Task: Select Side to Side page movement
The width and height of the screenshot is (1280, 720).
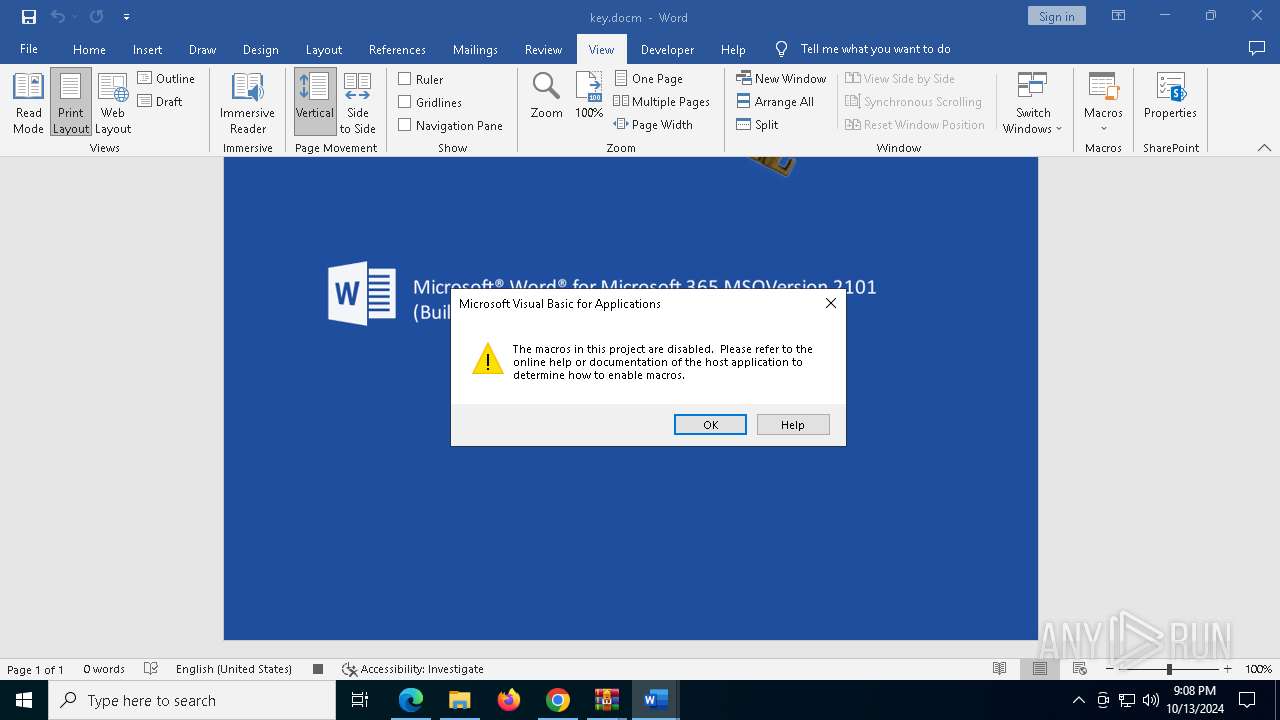Action: [357, 102]
